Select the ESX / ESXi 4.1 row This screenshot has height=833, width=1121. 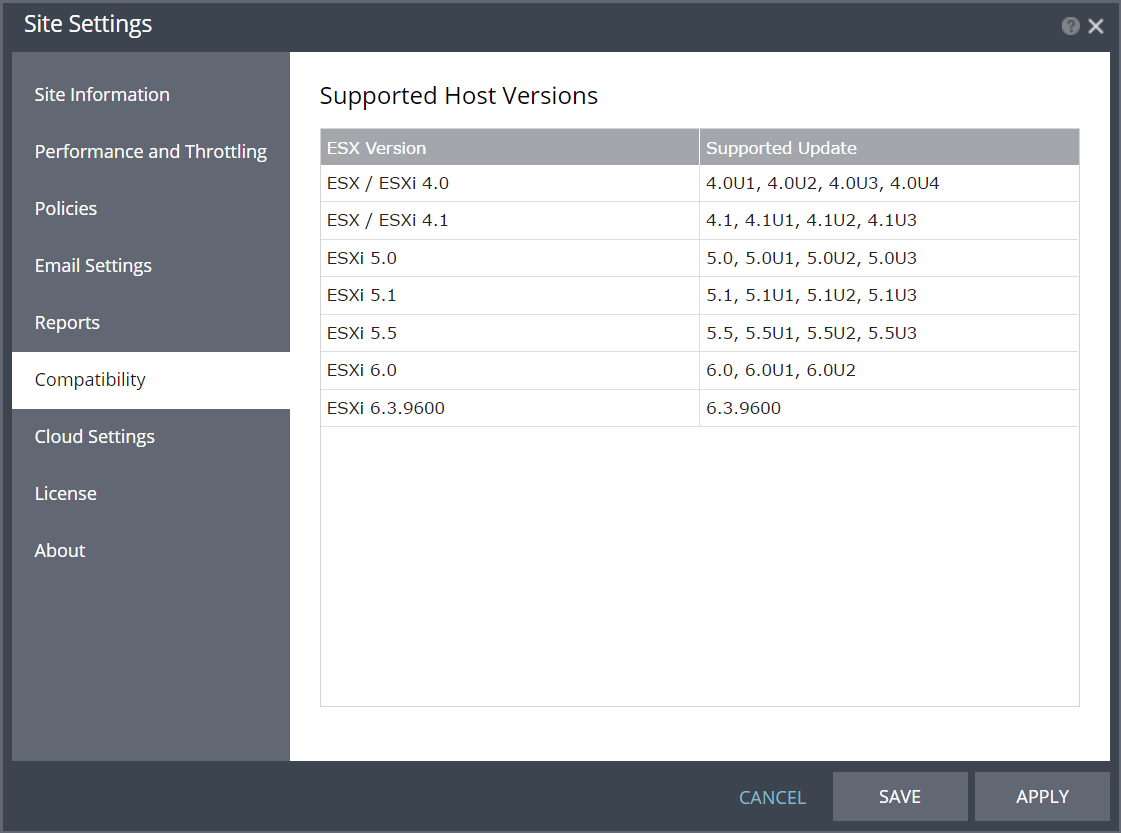tap(700, 221)
